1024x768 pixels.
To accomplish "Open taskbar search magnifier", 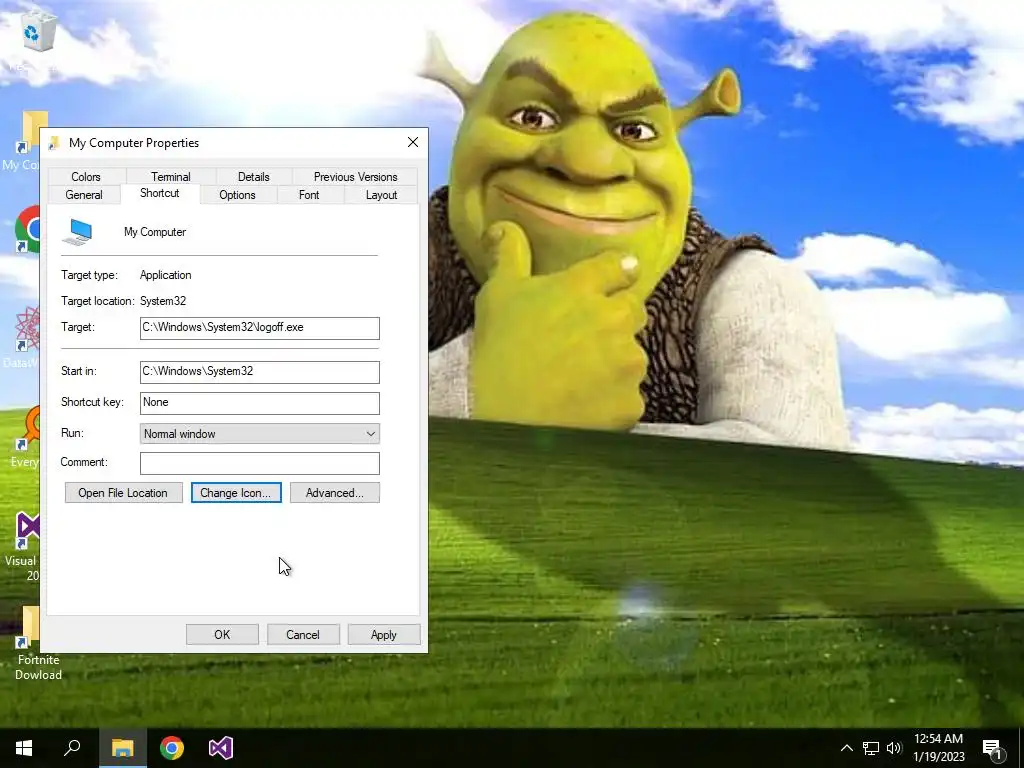I will 72,748.
